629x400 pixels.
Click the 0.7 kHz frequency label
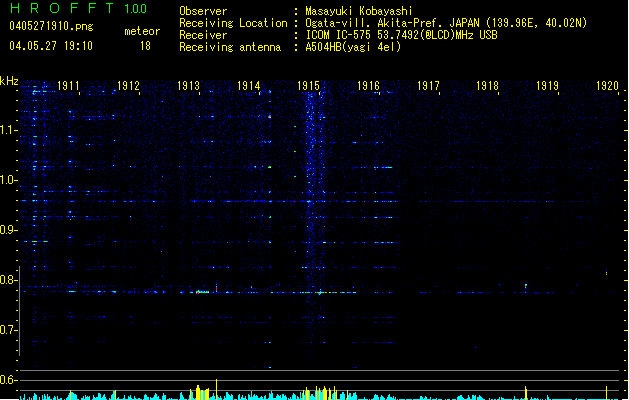[x=9, y=330]
